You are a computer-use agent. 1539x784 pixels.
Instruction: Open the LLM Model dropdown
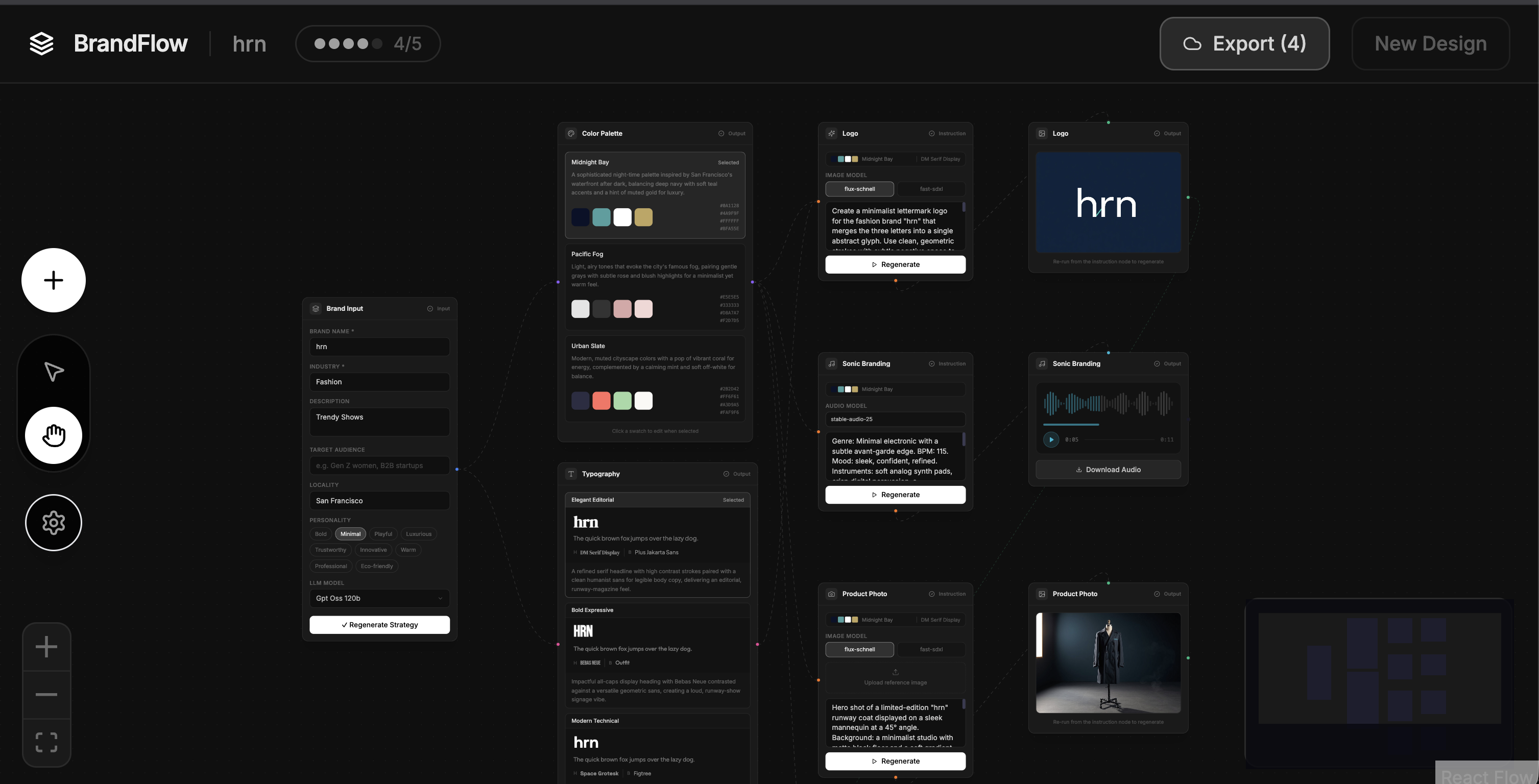(379, 598)
